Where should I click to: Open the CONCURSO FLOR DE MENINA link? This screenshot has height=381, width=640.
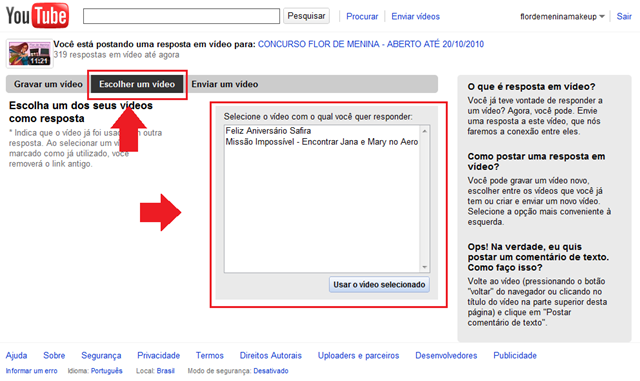click(x=371, y=44)
